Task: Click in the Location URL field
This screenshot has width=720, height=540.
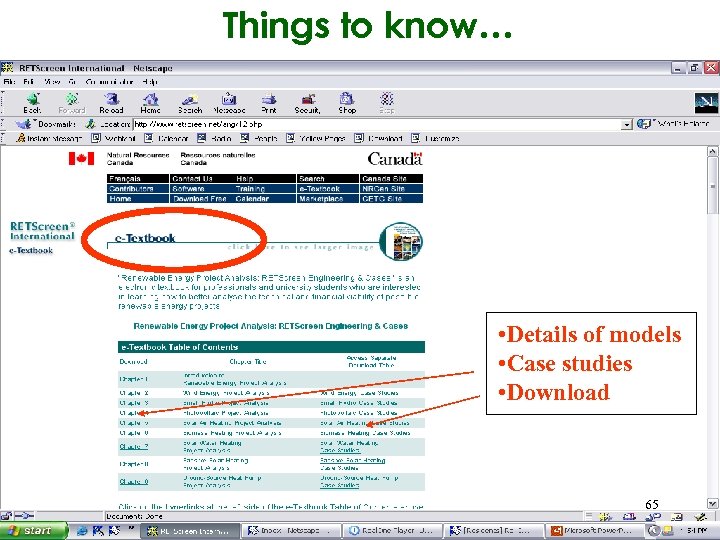Action: pyautogui.click(x=377, y=124)
